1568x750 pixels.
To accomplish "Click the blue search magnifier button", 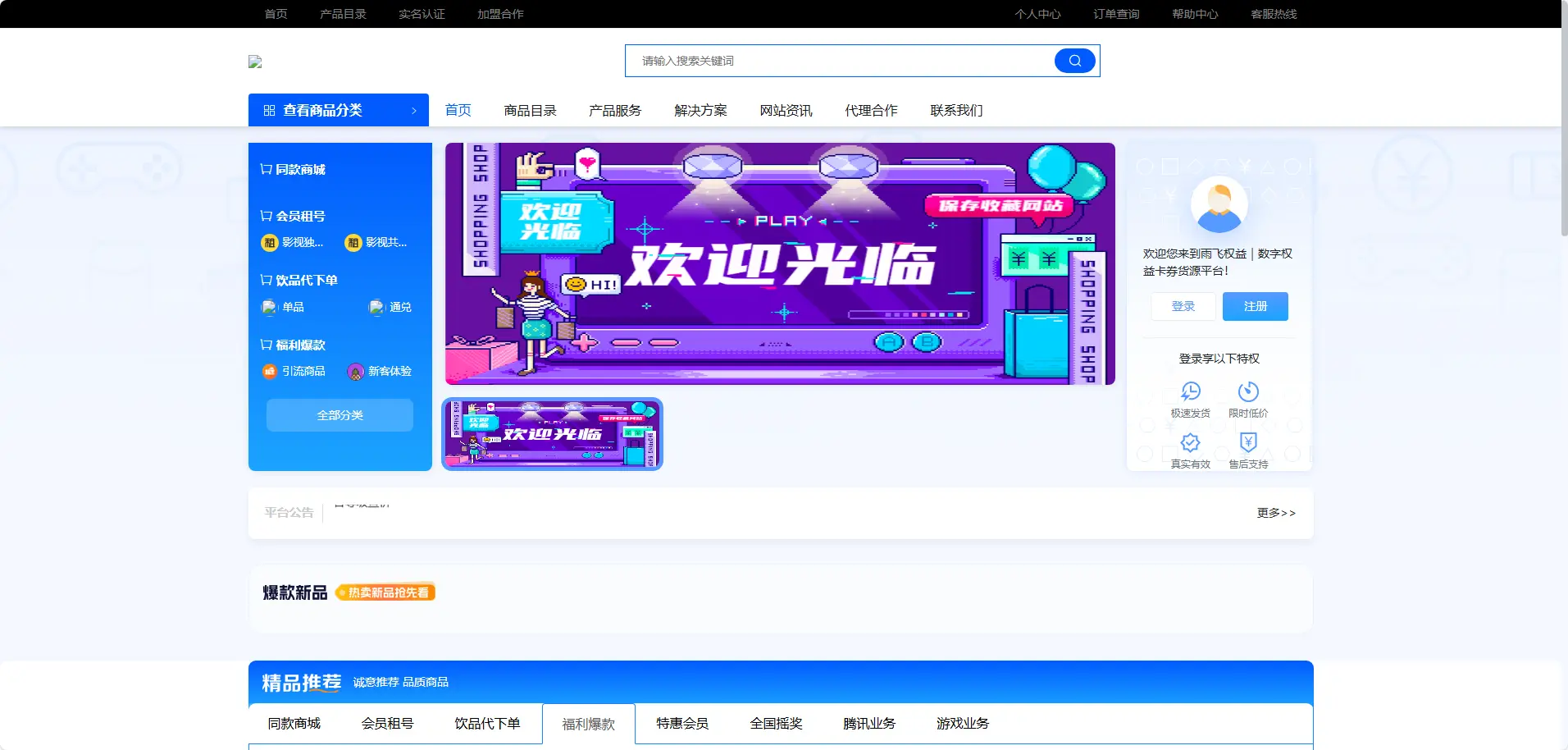I will click(x=1074, y=61).
